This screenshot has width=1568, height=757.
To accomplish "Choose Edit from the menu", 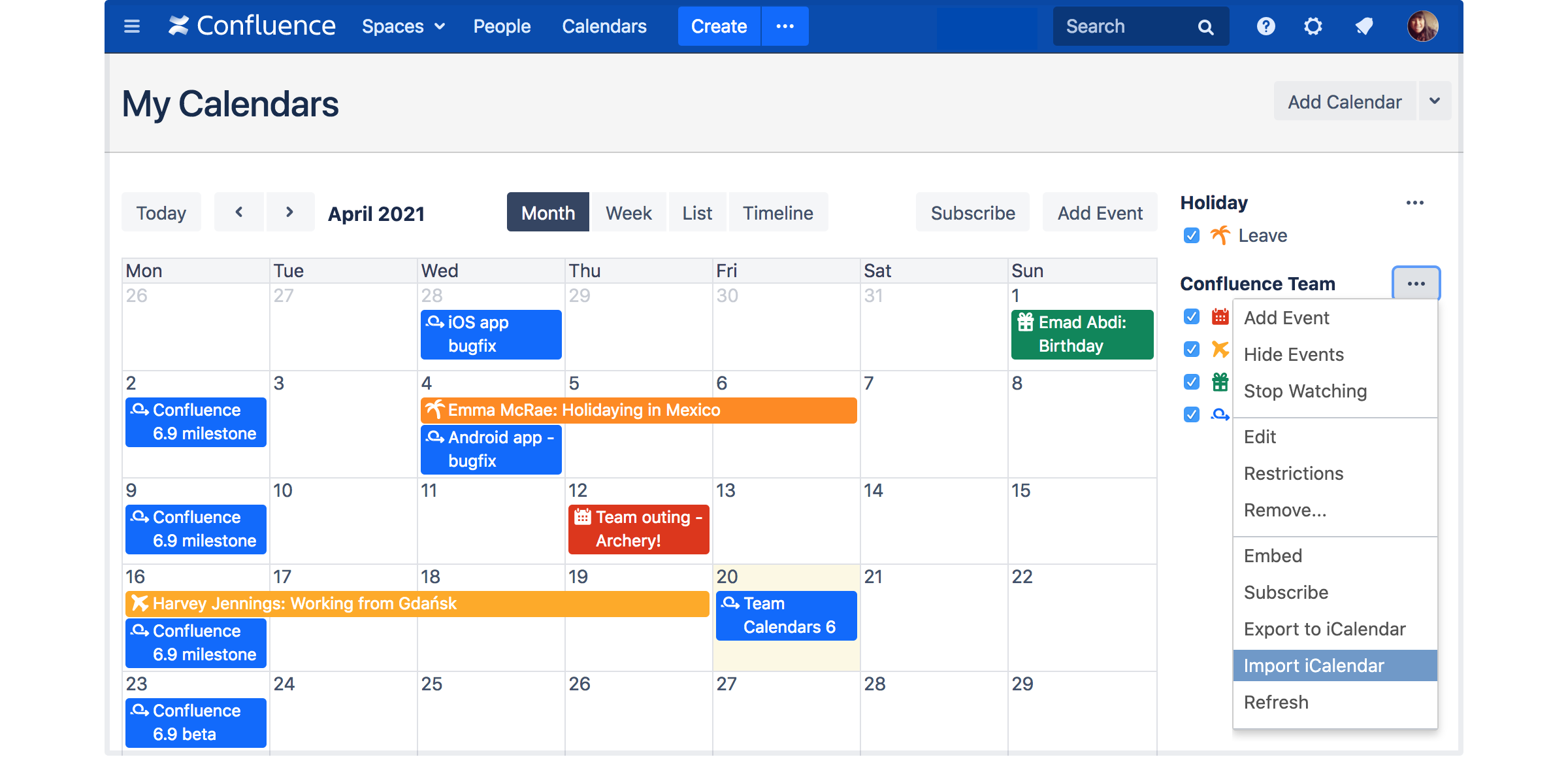I will [1335, 437].
